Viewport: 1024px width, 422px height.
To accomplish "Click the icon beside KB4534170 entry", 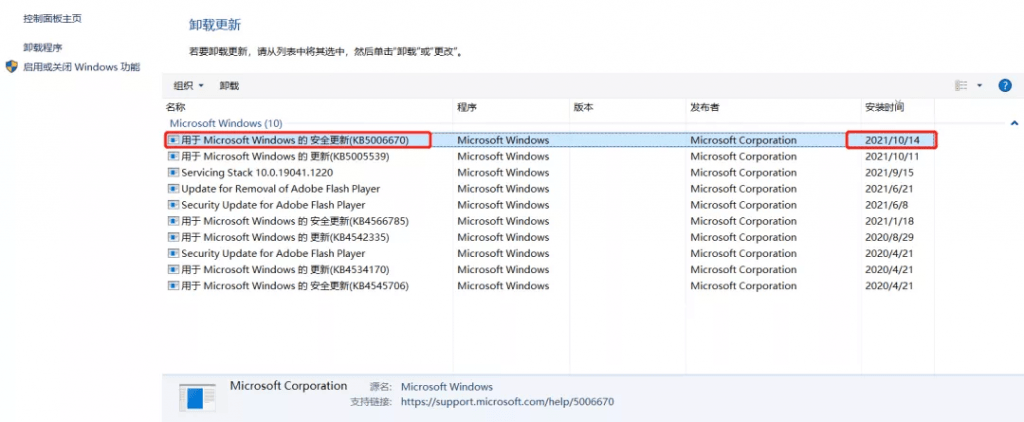I will (x=173, y=269).
